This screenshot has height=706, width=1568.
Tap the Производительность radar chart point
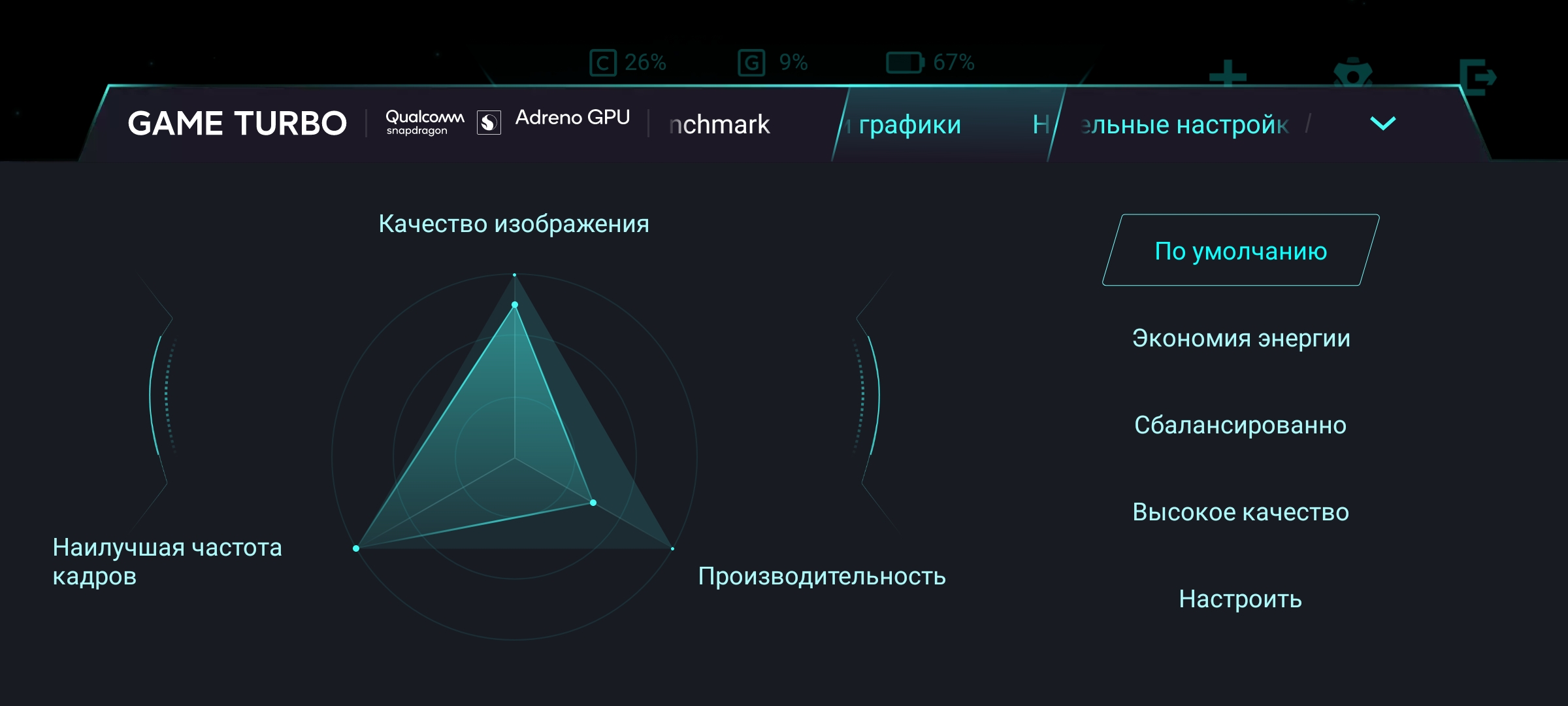point(593,503)
